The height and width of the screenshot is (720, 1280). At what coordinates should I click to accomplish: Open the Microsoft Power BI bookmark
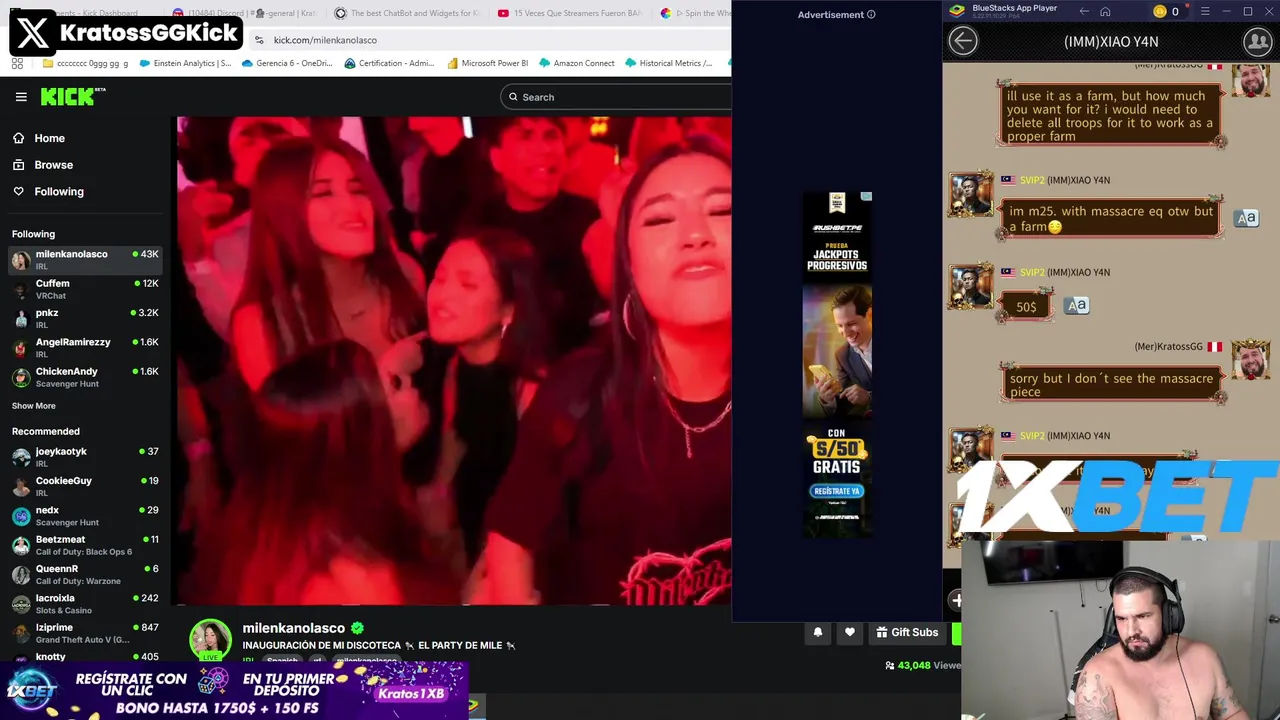(487, 63)
